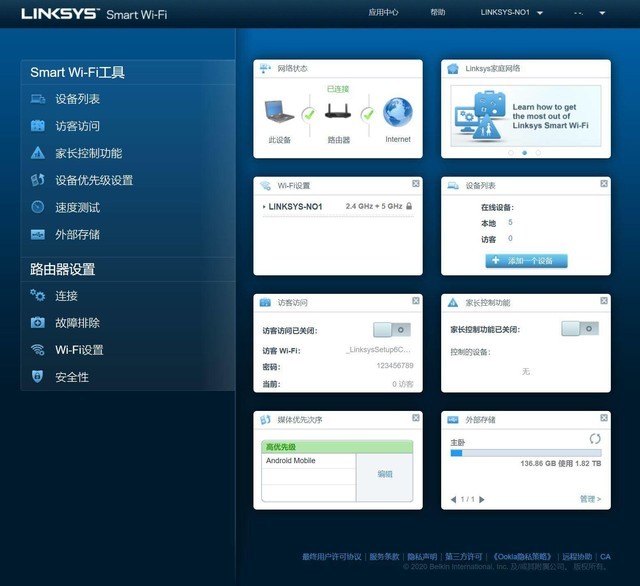Expand the LINKSYS-NO1 Wi-Fi network entry
The height and width of the screenshot is (586, 640).
click(x=264, y=207)
